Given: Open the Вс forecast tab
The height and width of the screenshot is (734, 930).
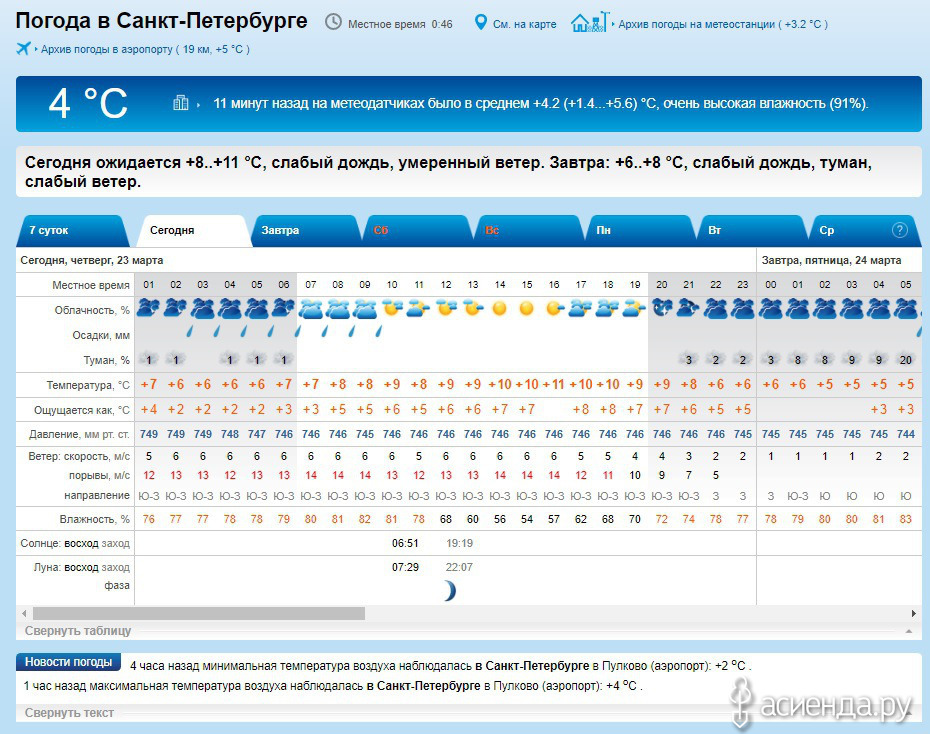Looking at the screenshot, I should 529,231.
